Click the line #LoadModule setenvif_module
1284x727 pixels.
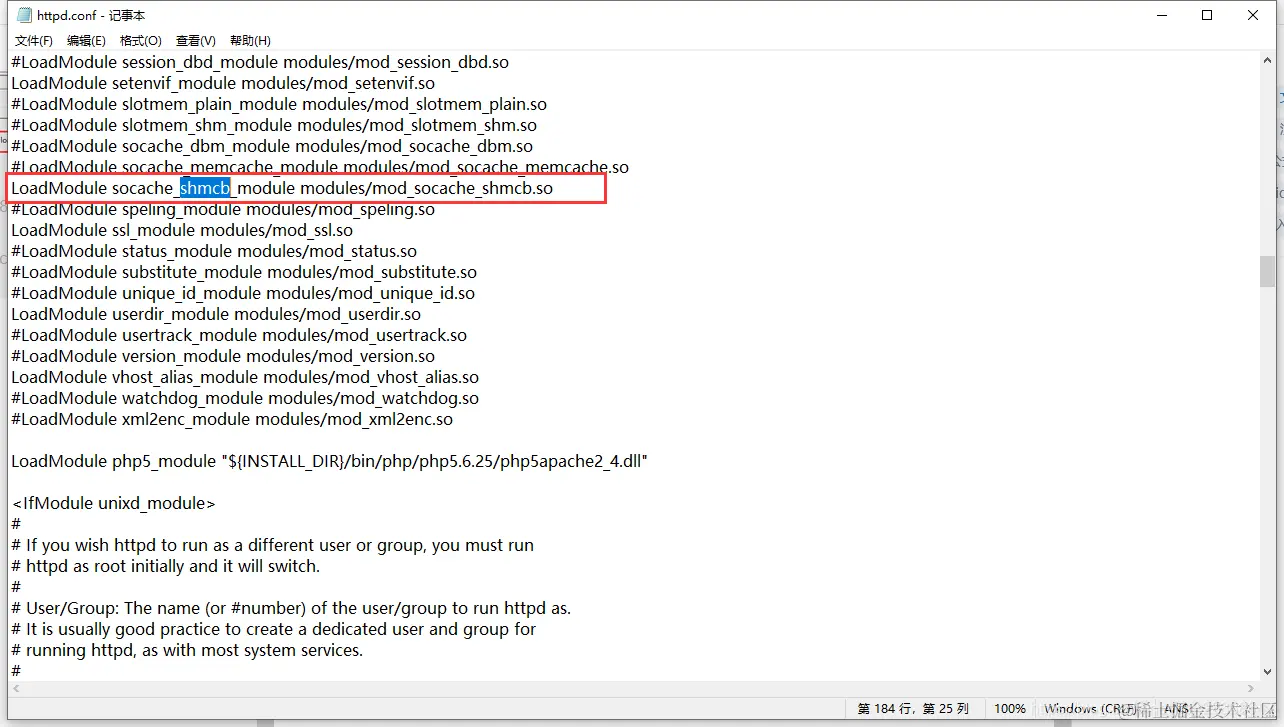pyautogui.click(x=223, y=83)
